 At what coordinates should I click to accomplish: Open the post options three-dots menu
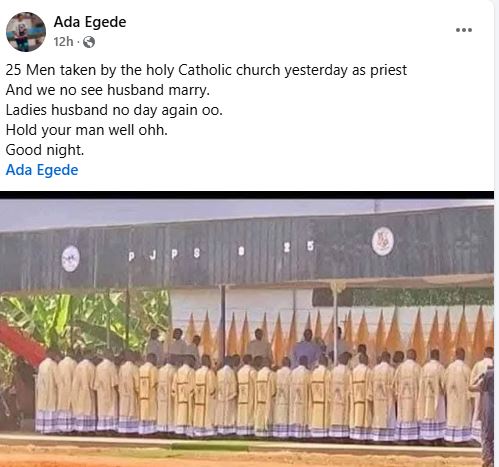464,30
